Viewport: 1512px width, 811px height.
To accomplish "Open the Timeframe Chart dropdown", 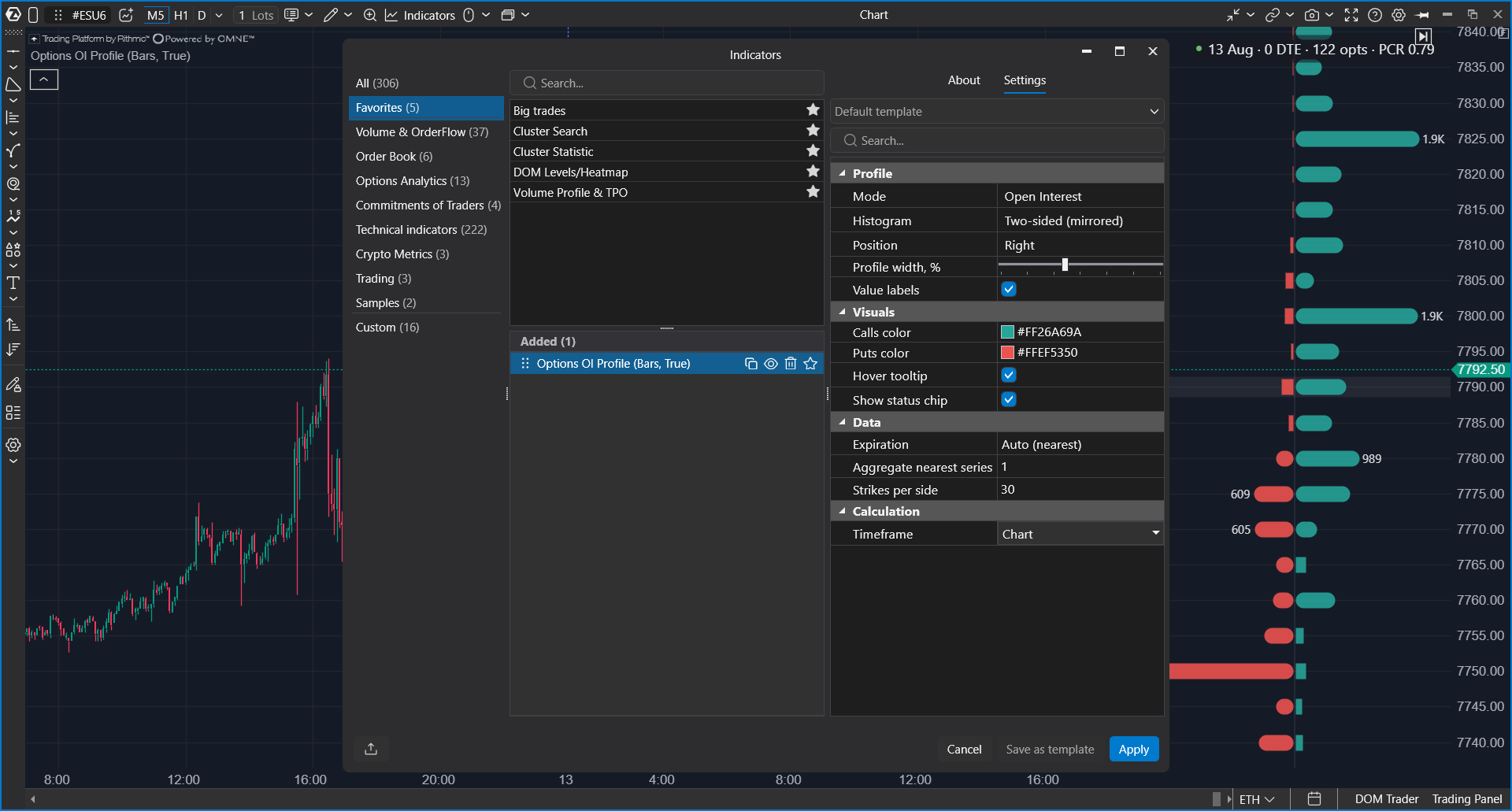I will tap(1080, 534).
